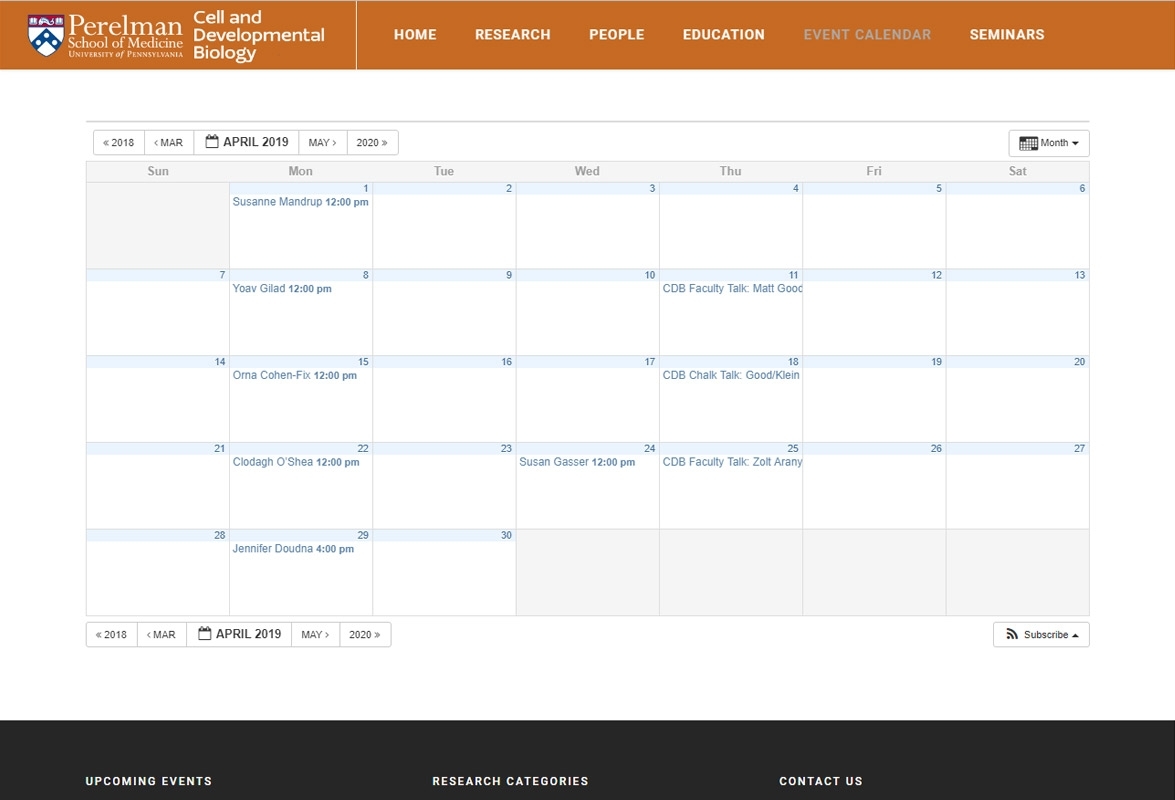Select day number 15 in the calendar

(x=363, y=363)
